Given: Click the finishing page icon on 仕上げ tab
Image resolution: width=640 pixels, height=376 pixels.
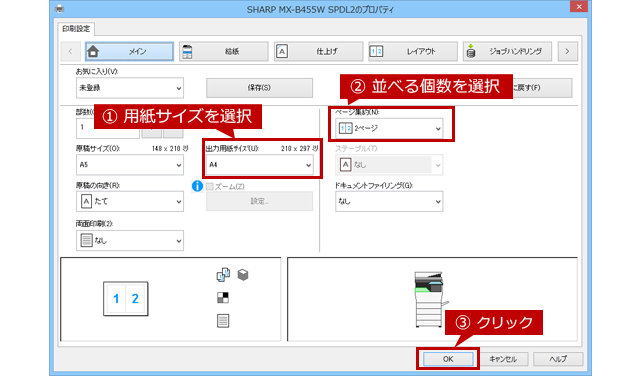Looking at the screenshot, I should pyautogui.click(x=282, y=51).
